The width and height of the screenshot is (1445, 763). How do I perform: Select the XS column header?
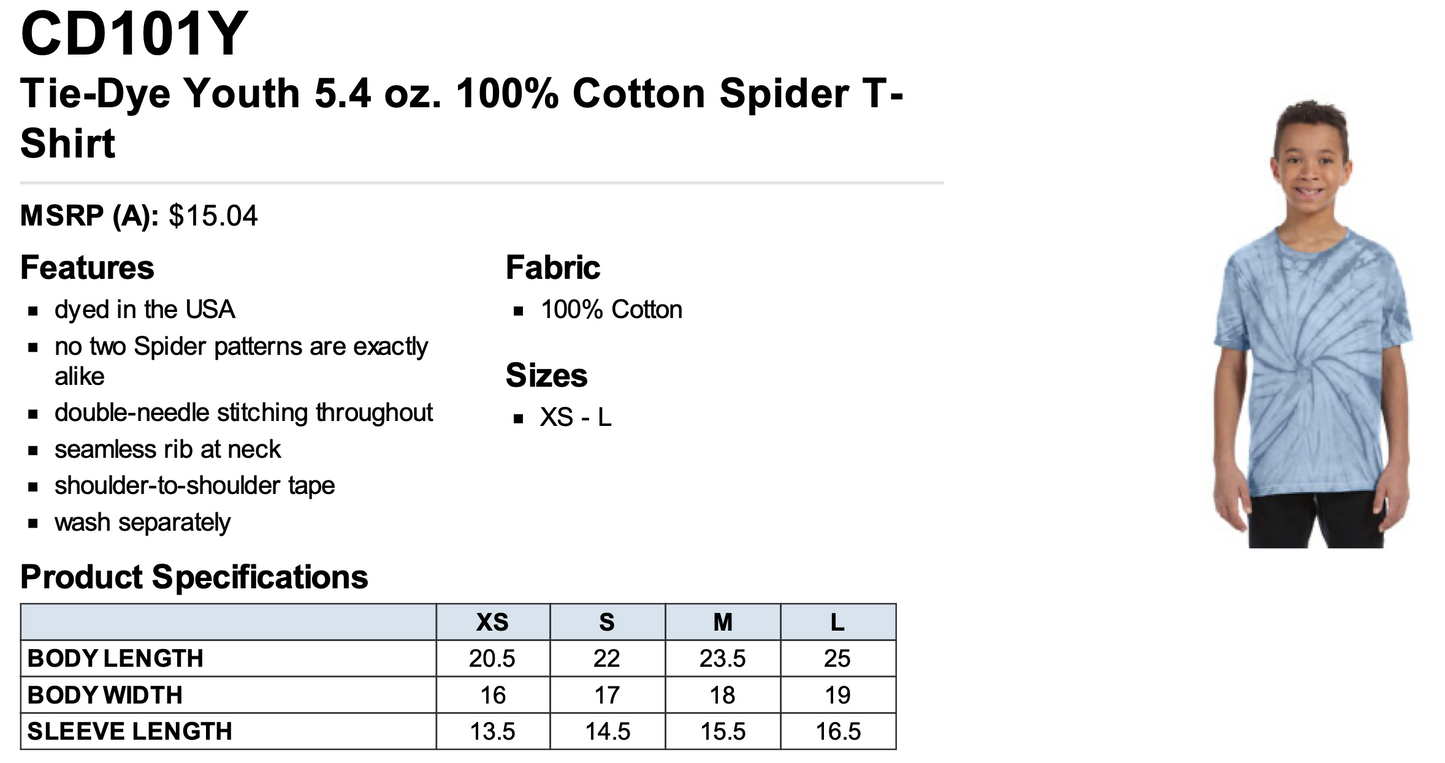(x=492, y=622)
